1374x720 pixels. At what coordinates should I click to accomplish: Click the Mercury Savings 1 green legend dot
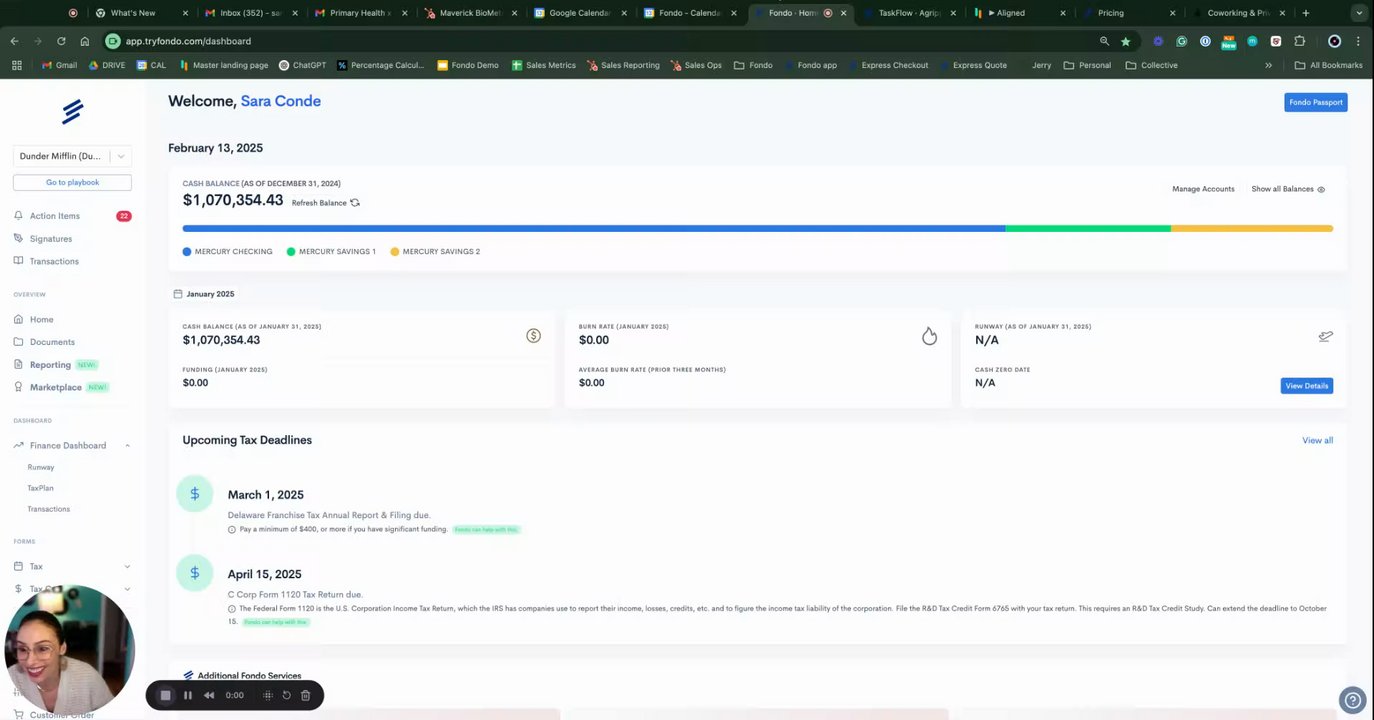tap(291, 252)
